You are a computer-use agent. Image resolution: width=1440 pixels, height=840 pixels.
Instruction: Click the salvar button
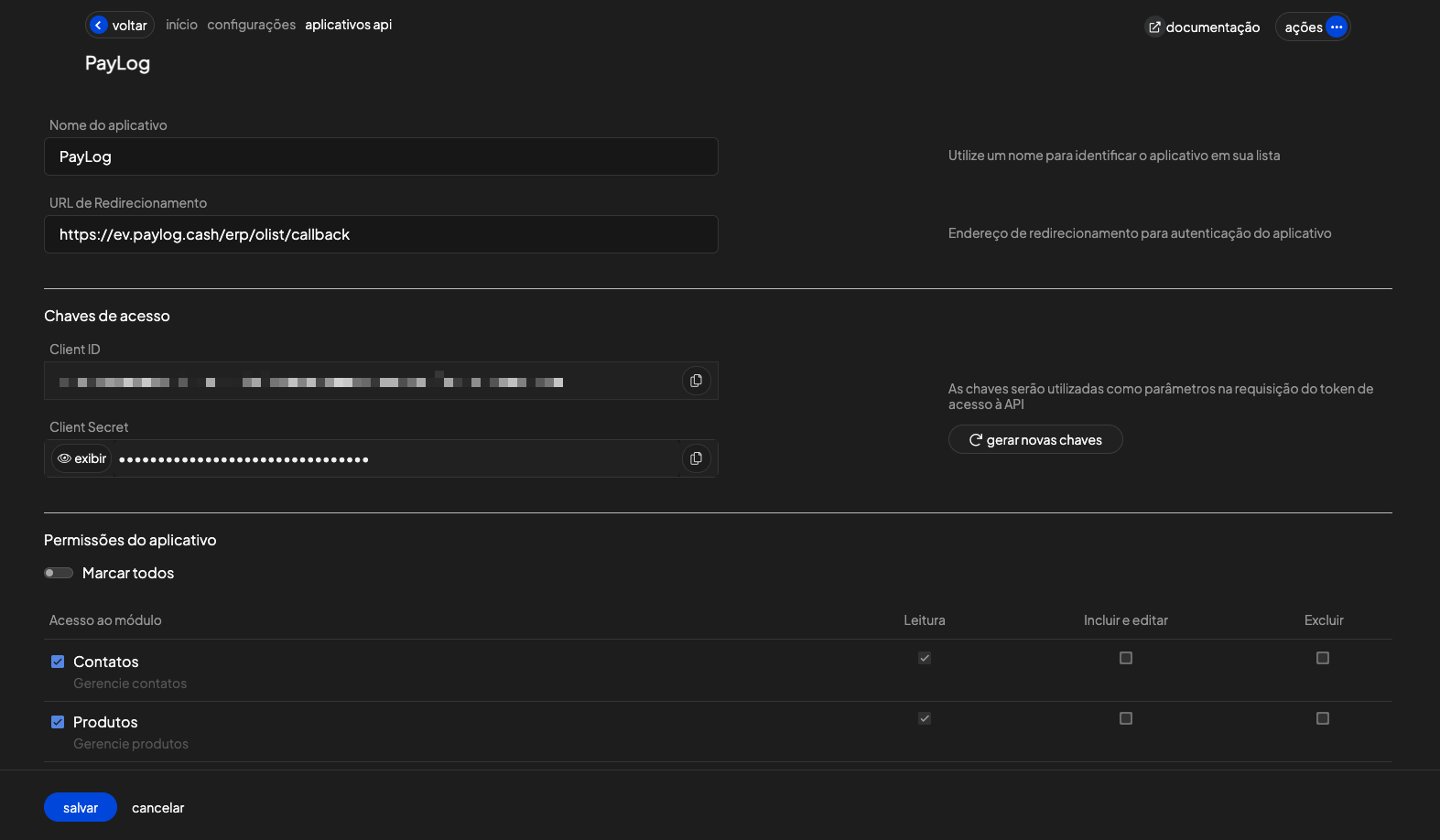81,807
